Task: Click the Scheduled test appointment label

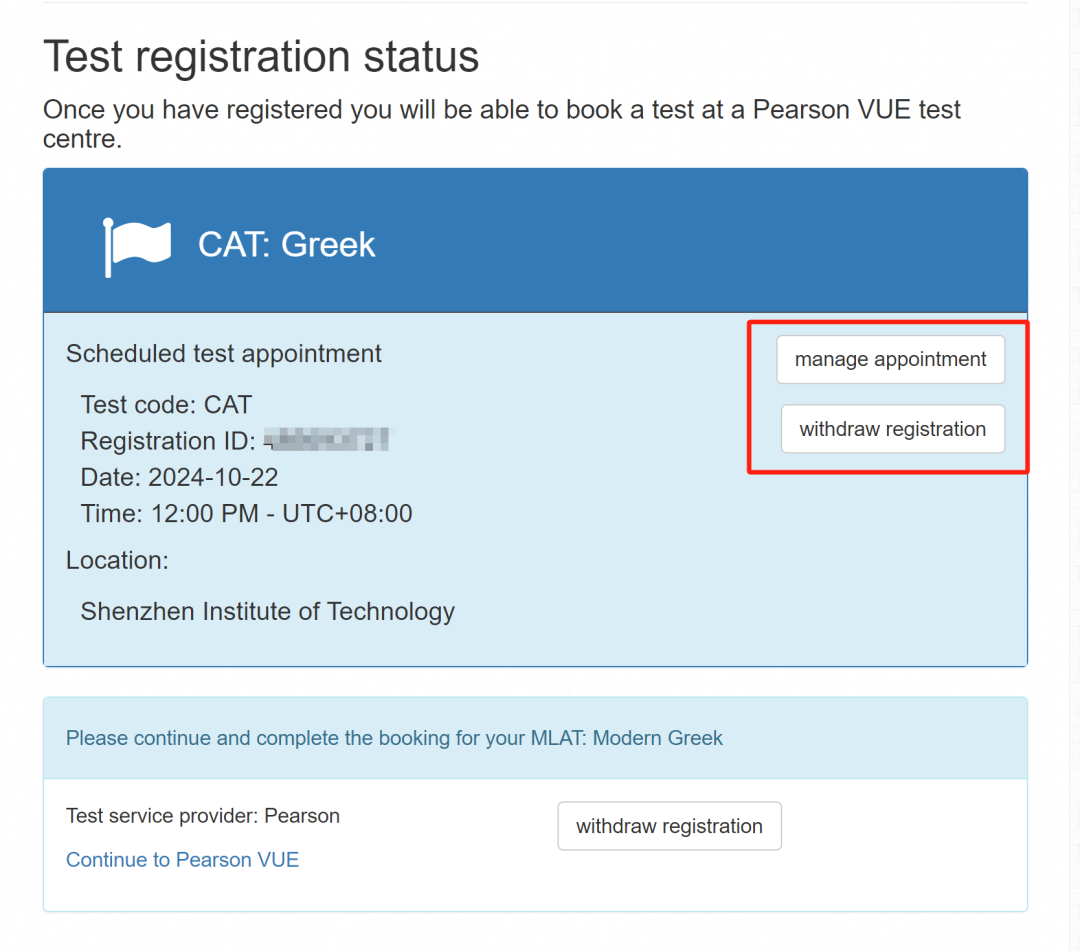Action: [224, 354]
